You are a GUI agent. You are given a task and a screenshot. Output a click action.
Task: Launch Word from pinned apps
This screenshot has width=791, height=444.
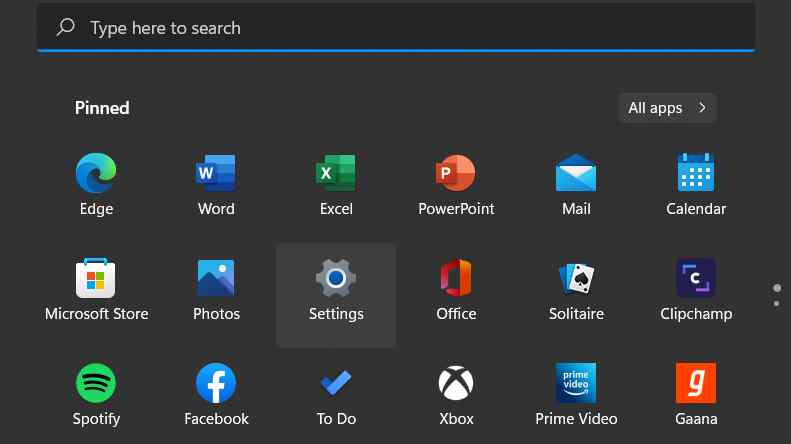point(216,173)
